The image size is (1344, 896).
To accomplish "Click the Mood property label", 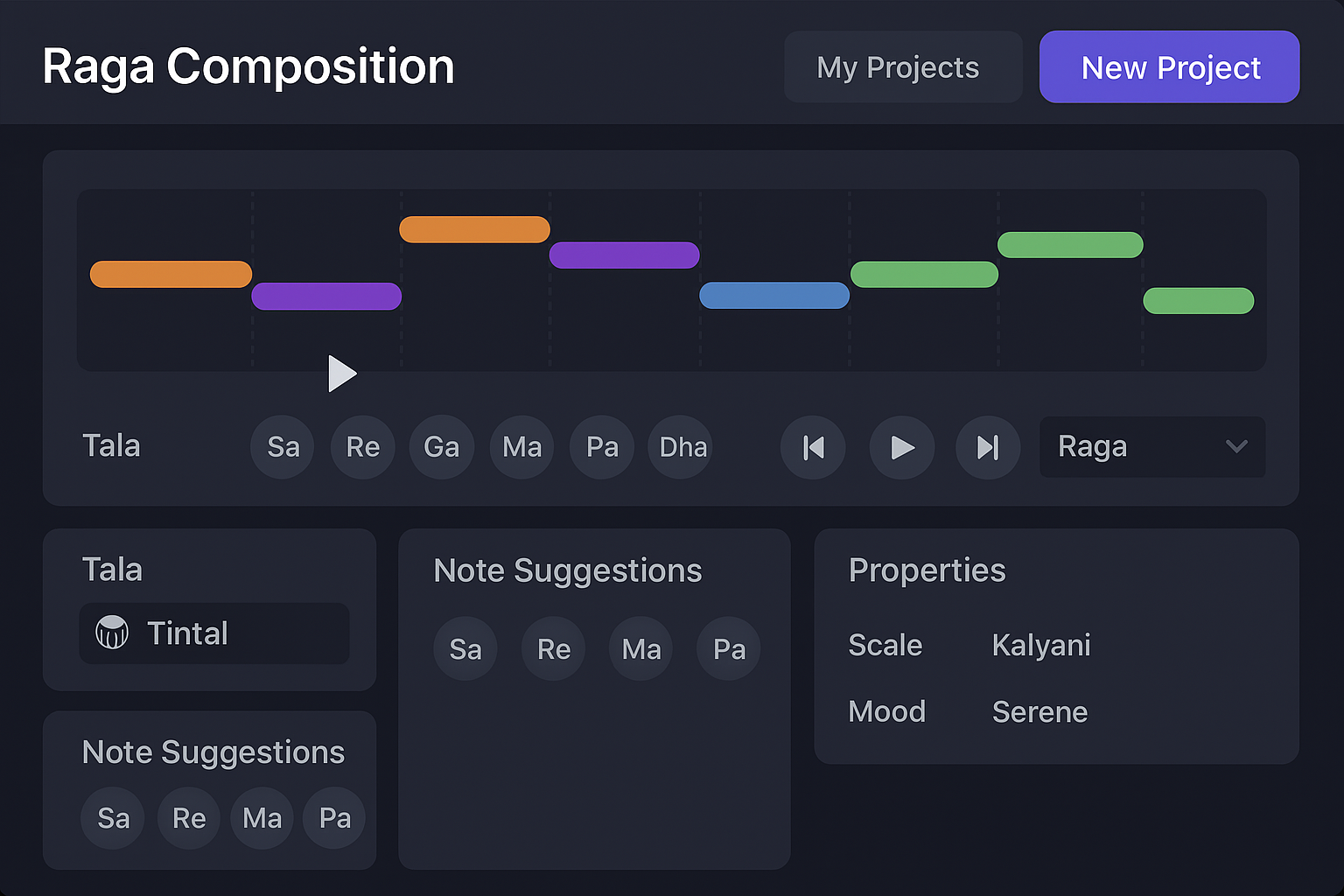I will tap(887, 712).
